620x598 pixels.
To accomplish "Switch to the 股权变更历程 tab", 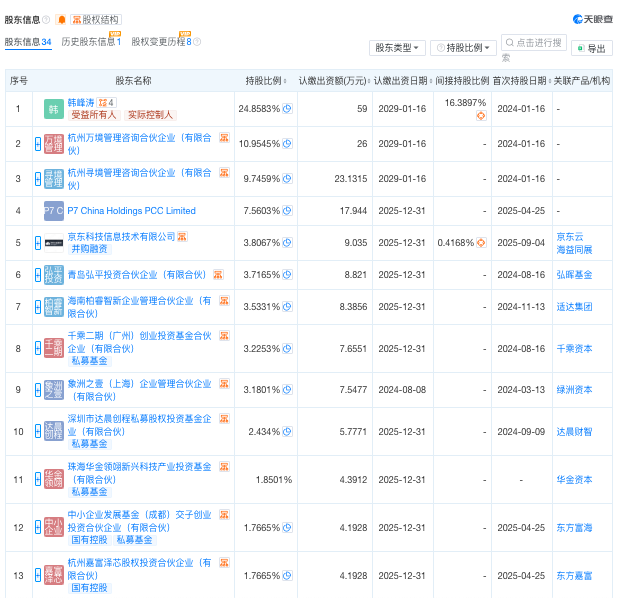I will click(160, 42).
